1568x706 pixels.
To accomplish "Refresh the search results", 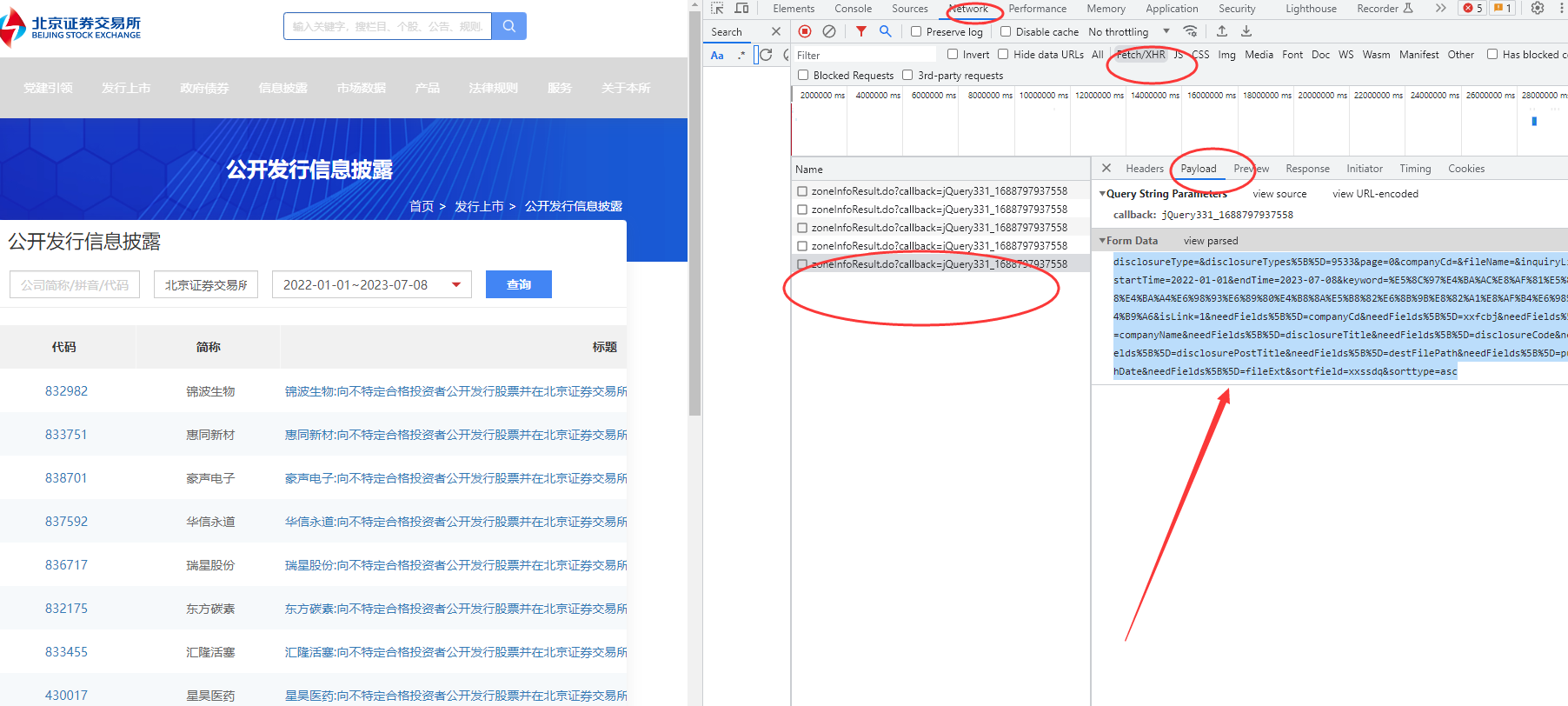I will [x=766, y=55].
